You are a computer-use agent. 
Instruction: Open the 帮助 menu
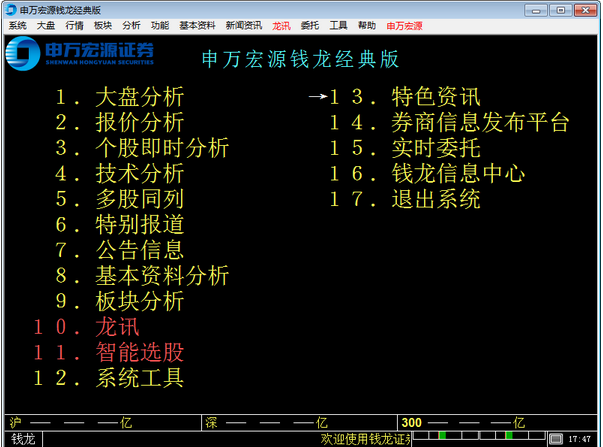point(366,26)
